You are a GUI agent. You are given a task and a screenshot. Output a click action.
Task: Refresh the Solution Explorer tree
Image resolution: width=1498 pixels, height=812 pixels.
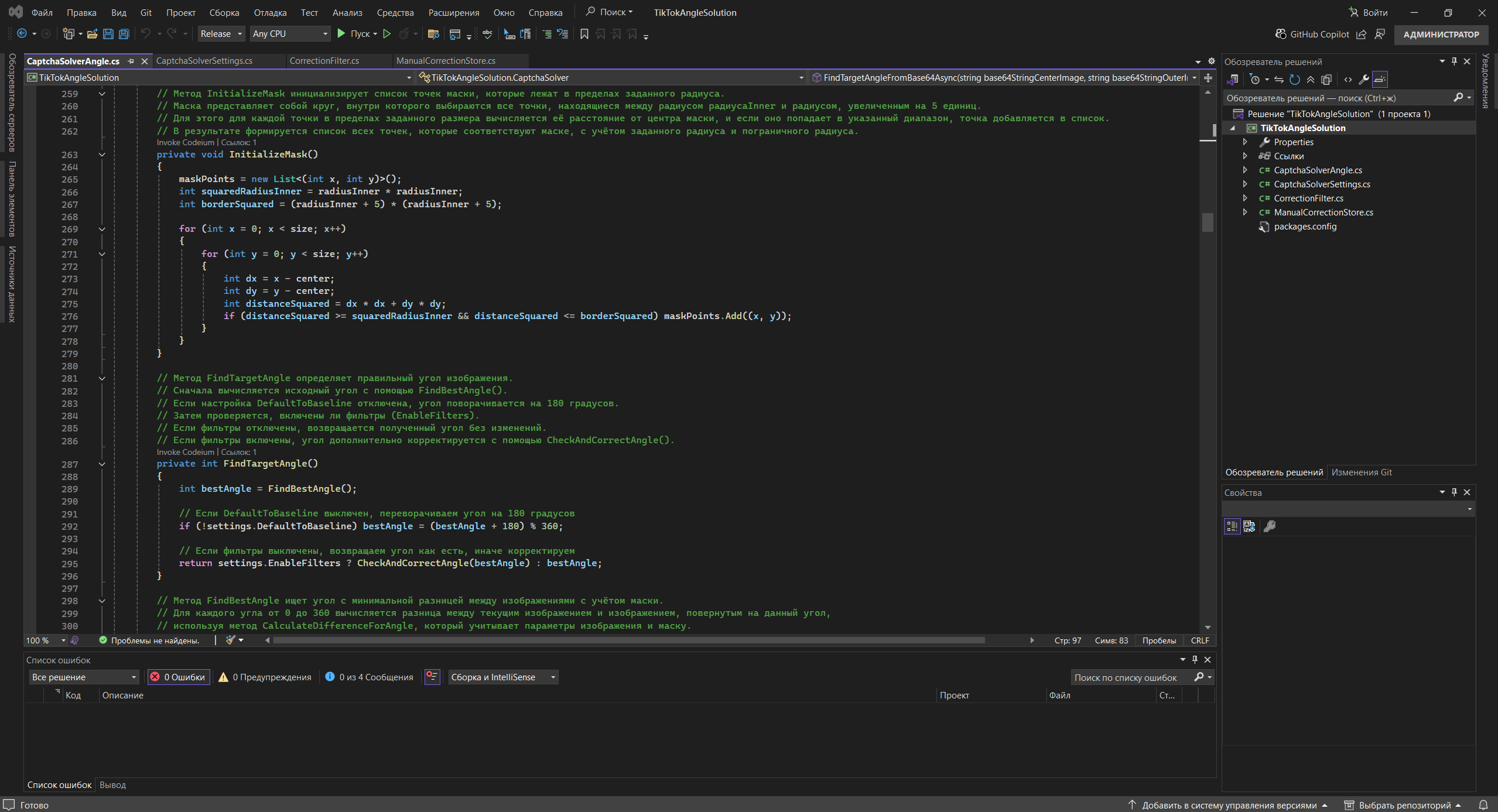1295,79
